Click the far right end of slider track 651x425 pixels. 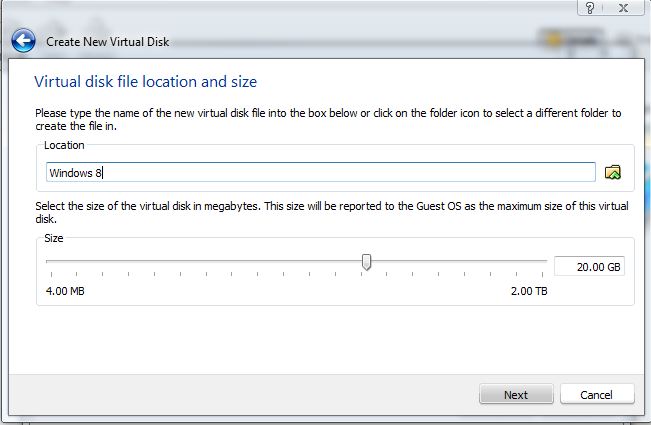545,262
